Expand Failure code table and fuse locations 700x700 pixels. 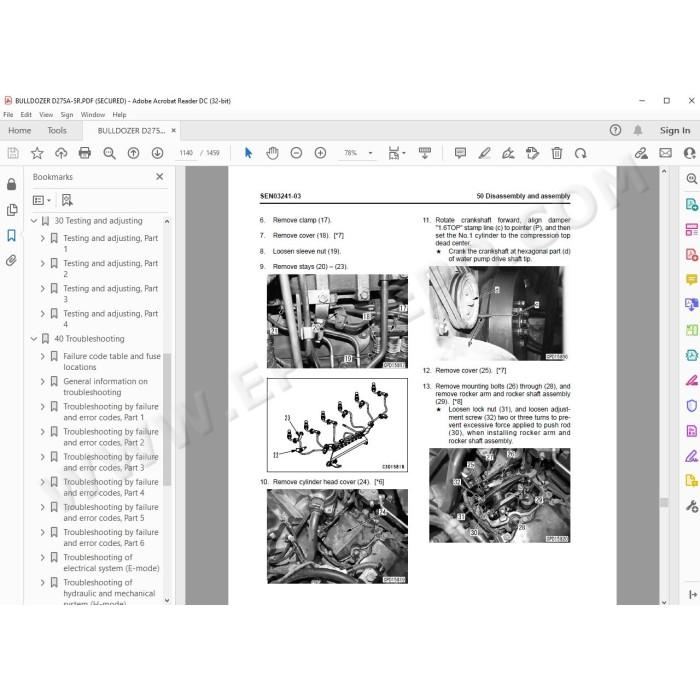43,356
